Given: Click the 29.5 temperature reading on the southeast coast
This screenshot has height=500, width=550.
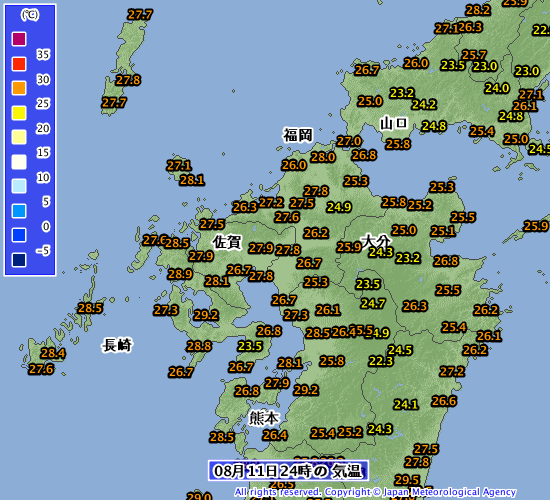Looking at the screenshot, I should pos(407,480).
